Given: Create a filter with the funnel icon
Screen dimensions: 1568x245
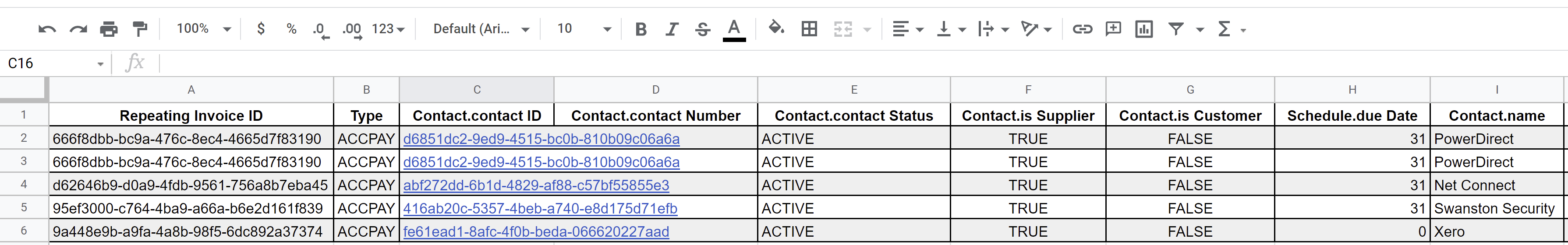Looking at the screenshot, I should [x=1176, y=28].
